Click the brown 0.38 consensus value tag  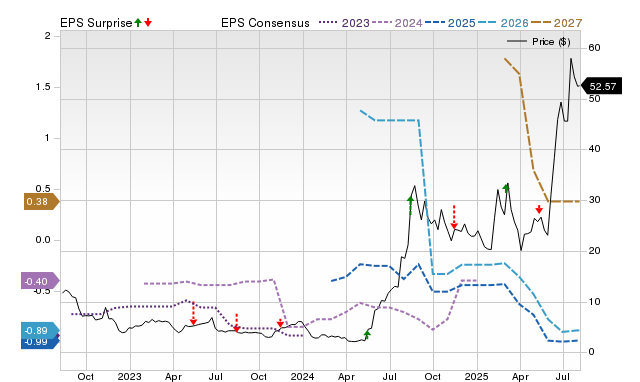coord(42,202)
